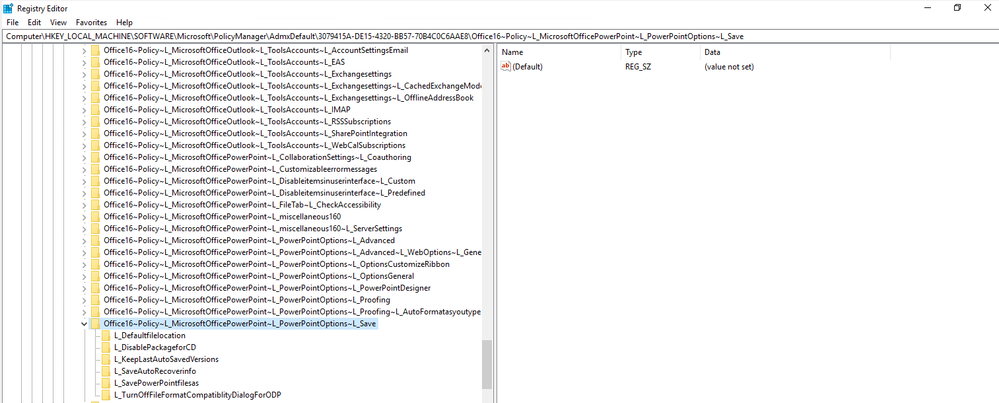Click folder icon of PowerPoint L_miscellaneous160~L_ServerSettings
The width and height of the screenshot is (999, 403).
point(95,229)
